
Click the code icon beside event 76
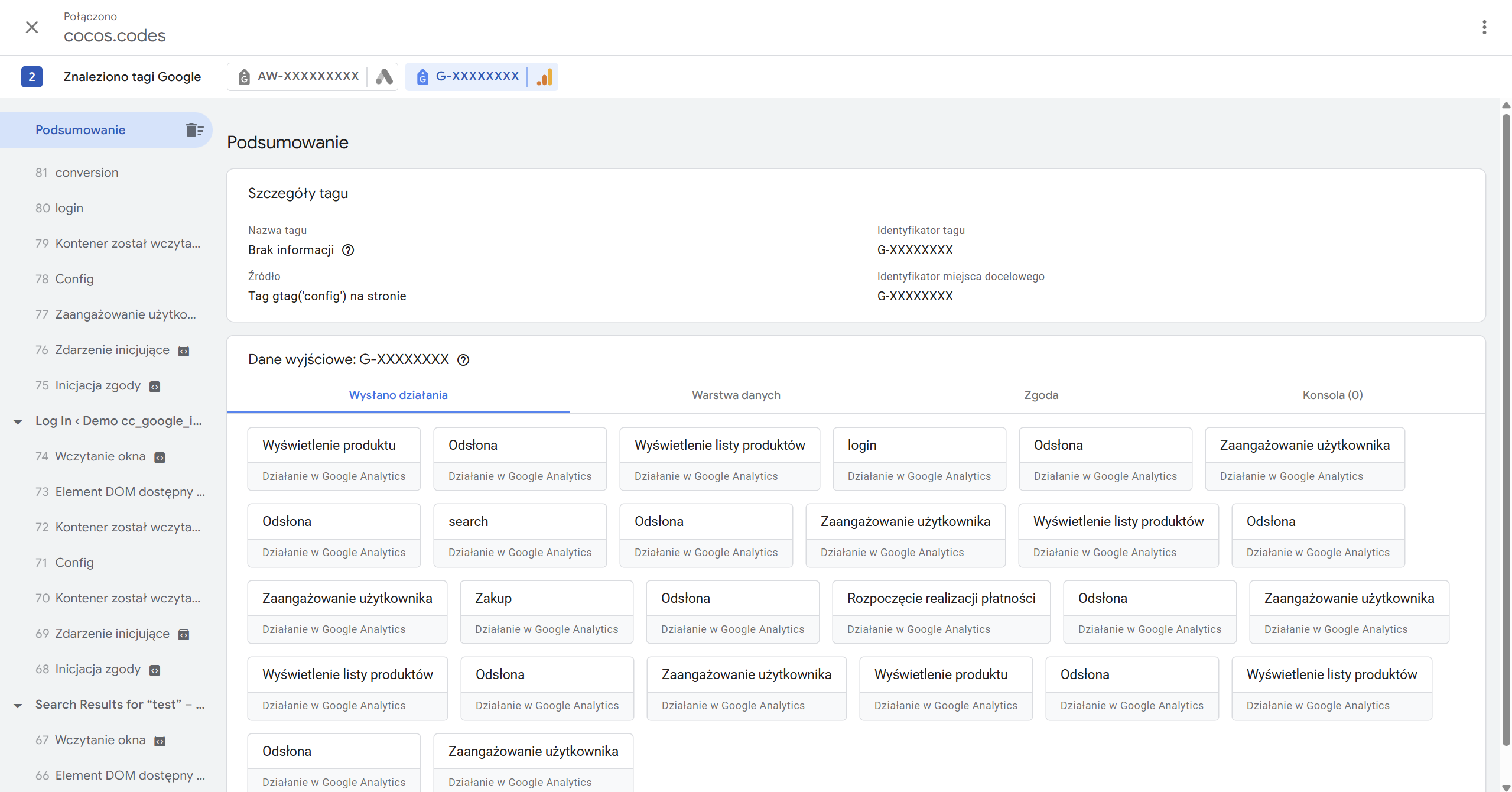(x=184, y=351)
